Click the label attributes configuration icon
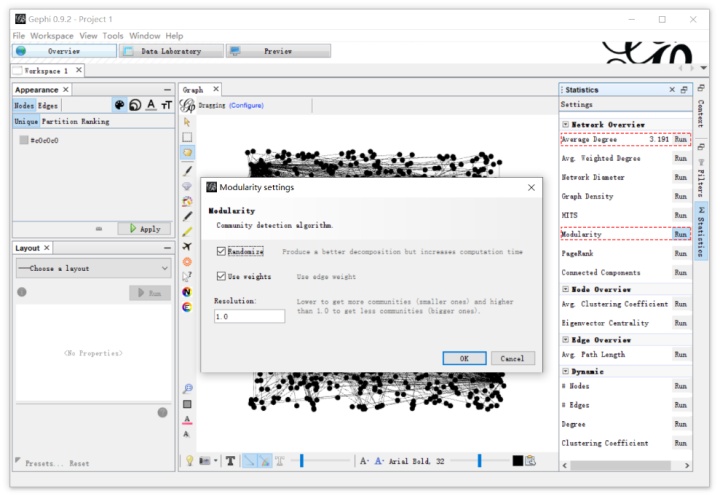 pyautogui.click(x=530, y=460)
